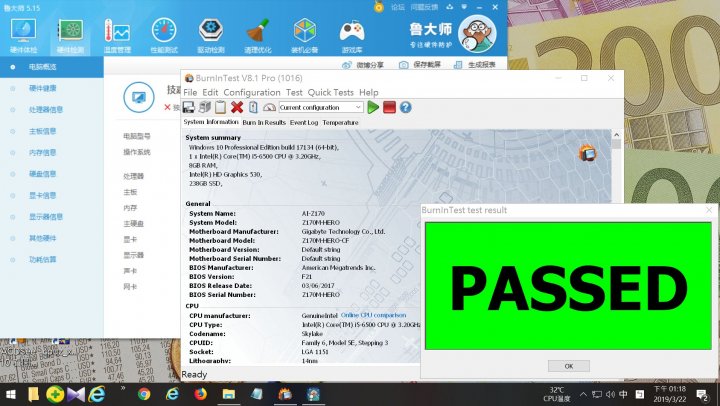
Task: Click 微博分享 share link in Ludashi
Action: [x=363, y=65]
